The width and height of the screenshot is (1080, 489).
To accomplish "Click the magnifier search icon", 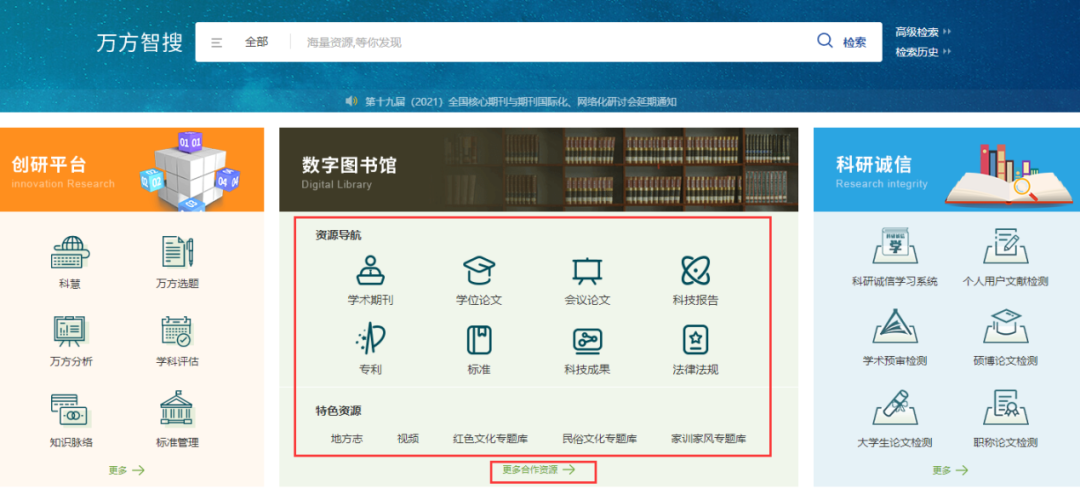I will point(824,41).
